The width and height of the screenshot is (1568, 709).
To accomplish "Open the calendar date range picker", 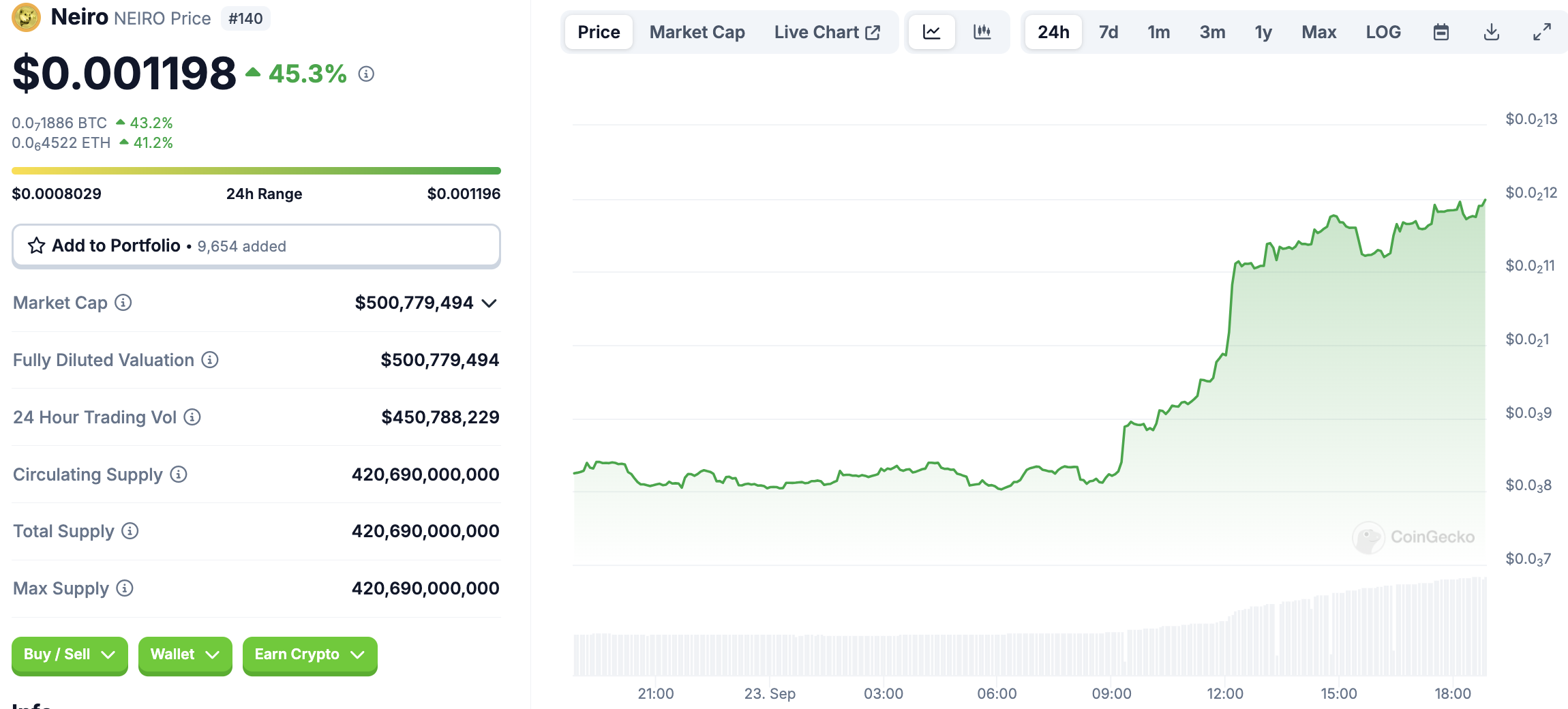I will click(x=1441, y=32).
